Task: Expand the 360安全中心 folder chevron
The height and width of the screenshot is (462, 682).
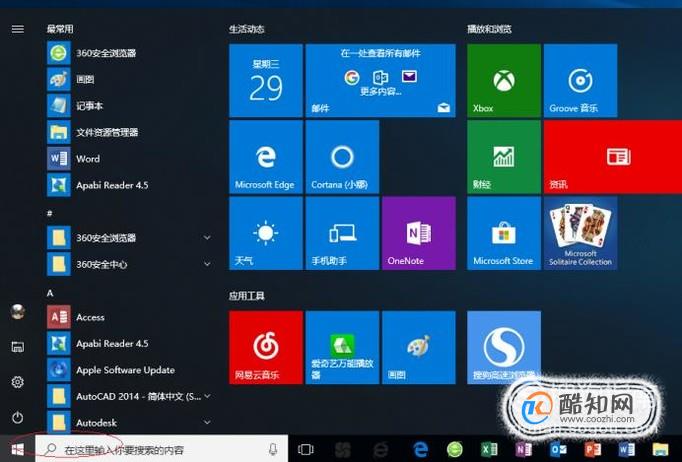Action: click(207, 264)
